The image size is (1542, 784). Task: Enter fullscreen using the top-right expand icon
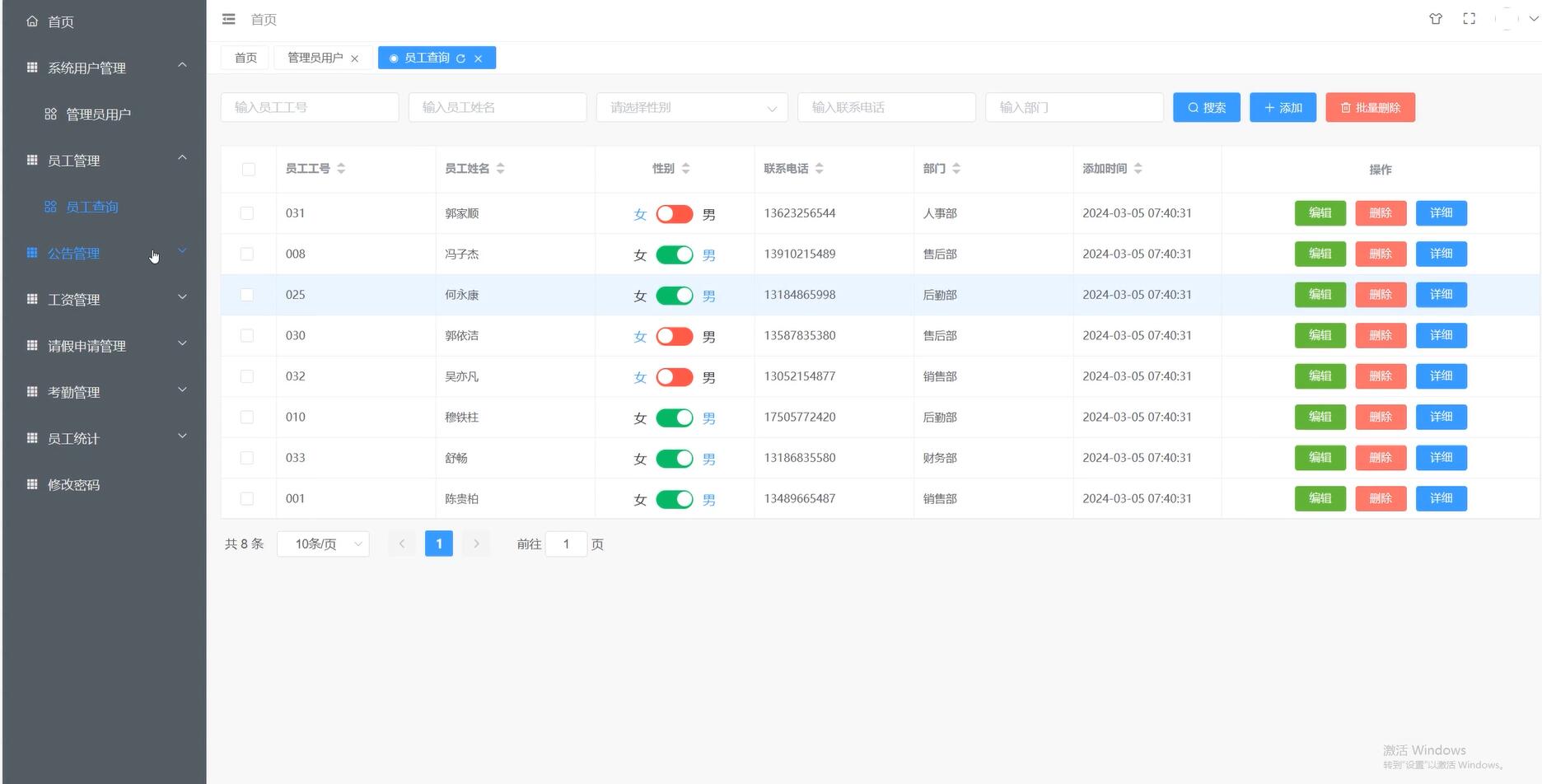1469,18
